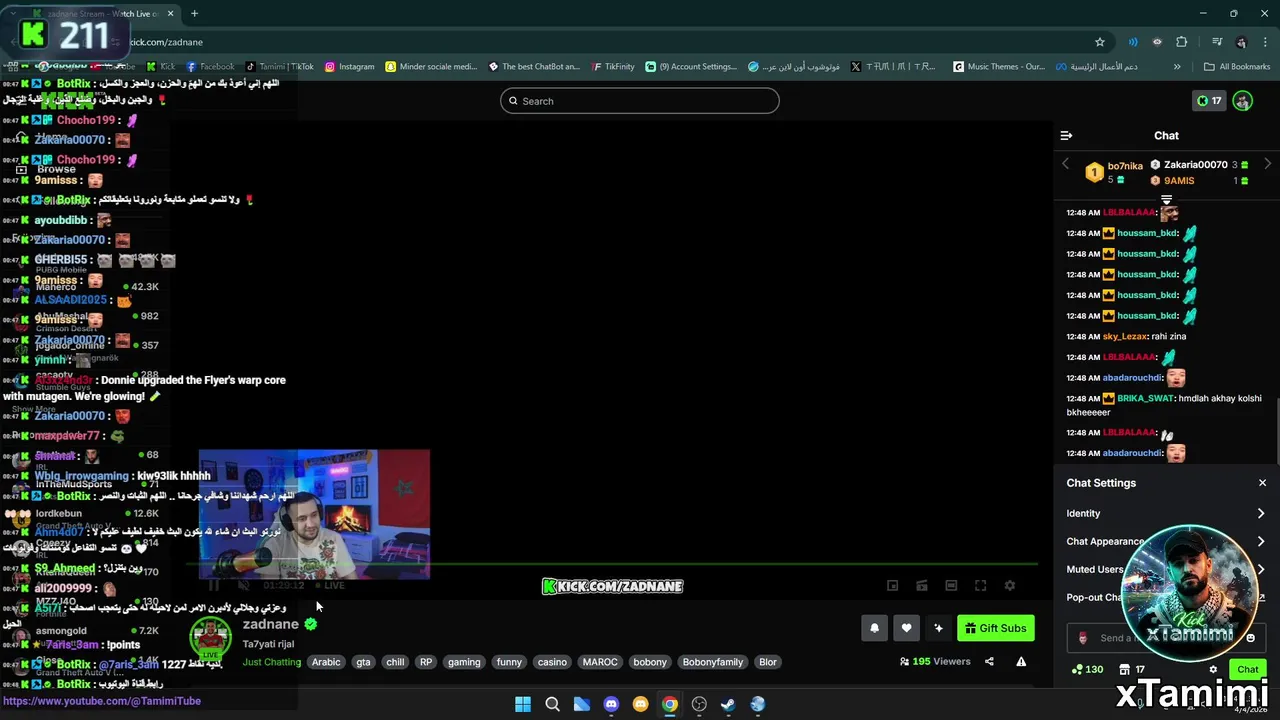Viewport: 1280px width, 720px height.
Task: Open Chrome media controls icon
Action: [1217, 42]
